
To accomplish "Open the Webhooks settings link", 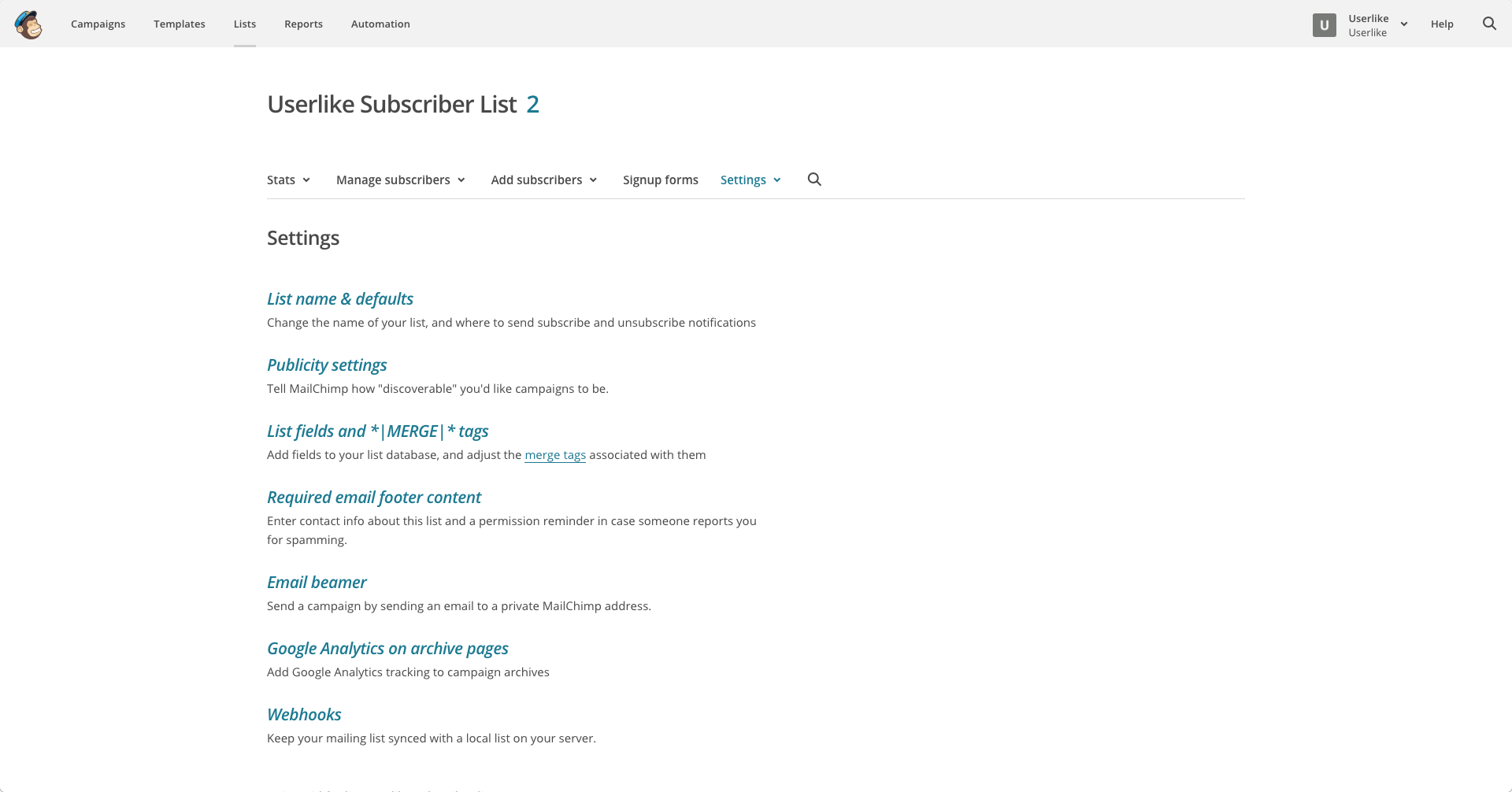I will [304, 715].
